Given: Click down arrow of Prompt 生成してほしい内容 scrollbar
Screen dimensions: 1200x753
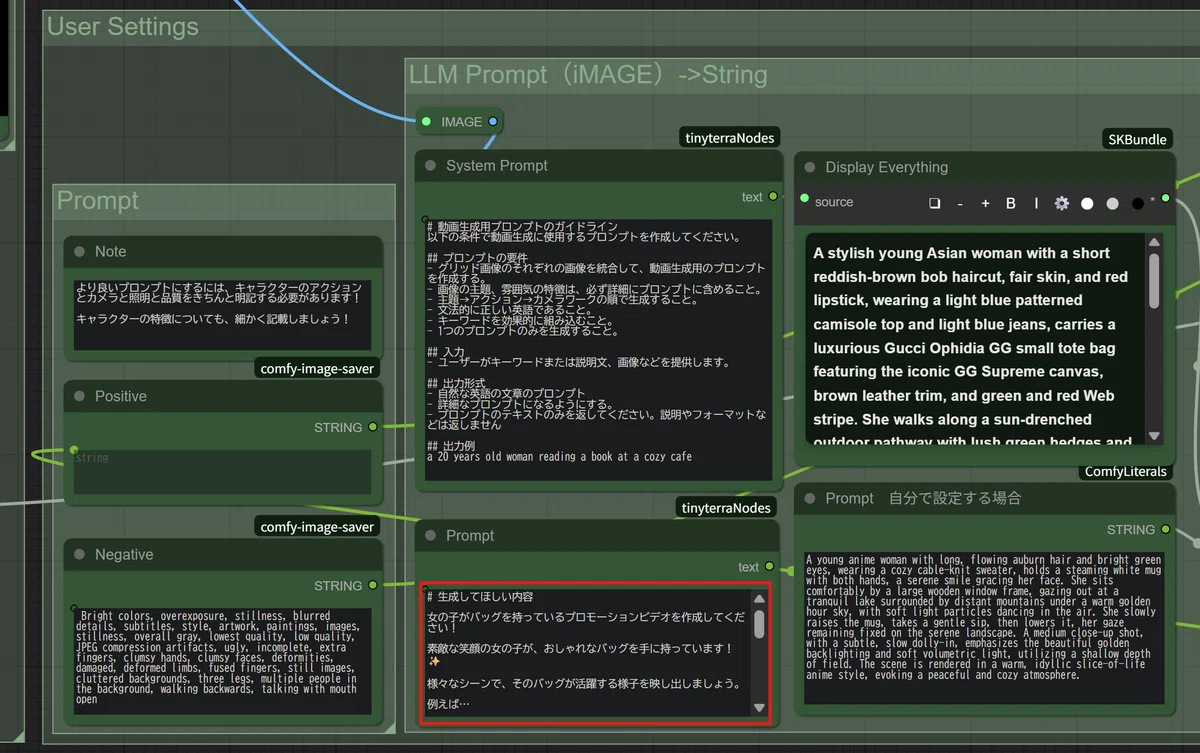Looking at the screenshot, I should [759, 708].
